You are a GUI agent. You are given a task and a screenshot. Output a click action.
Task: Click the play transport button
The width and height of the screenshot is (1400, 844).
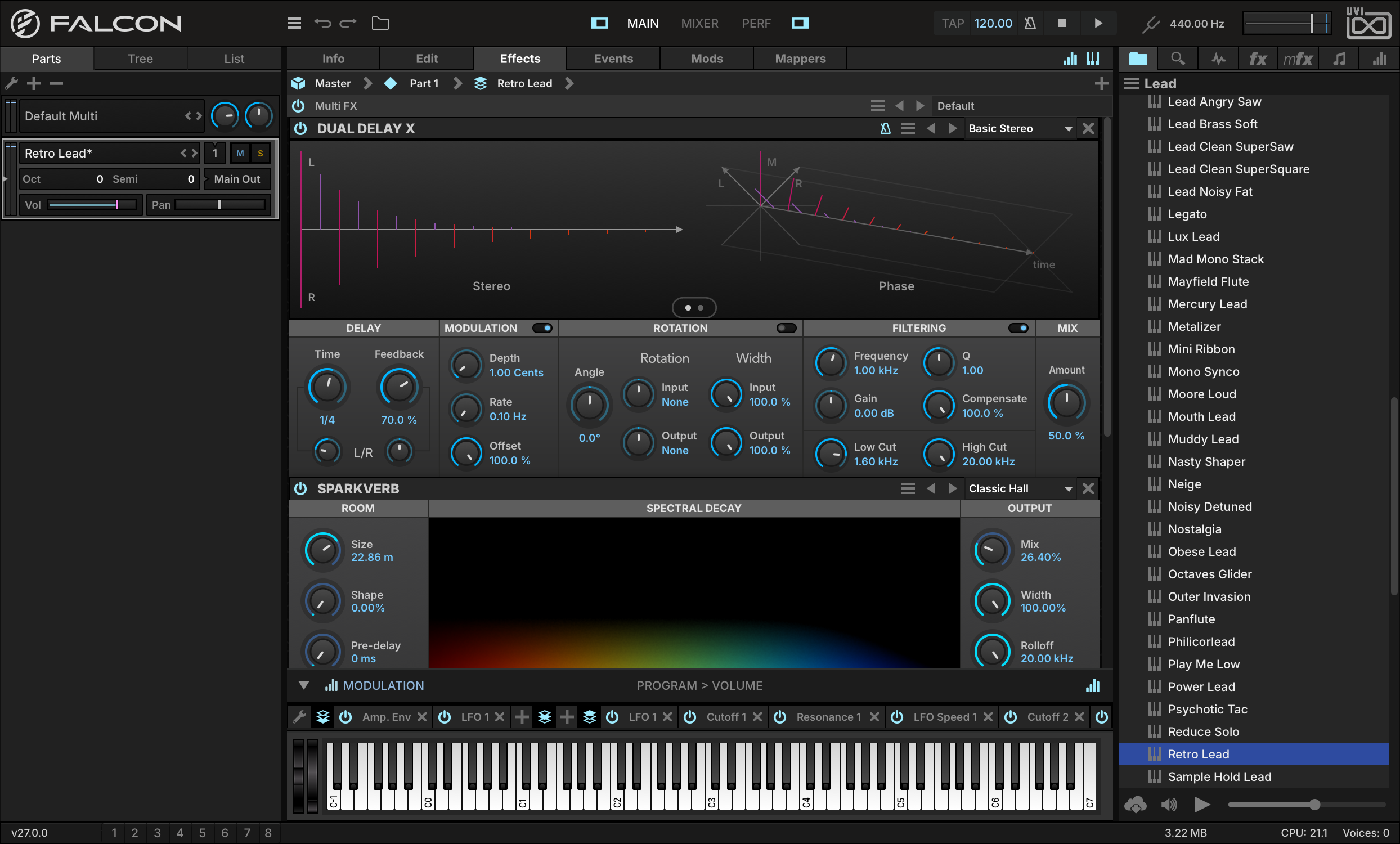point(1098,23)
